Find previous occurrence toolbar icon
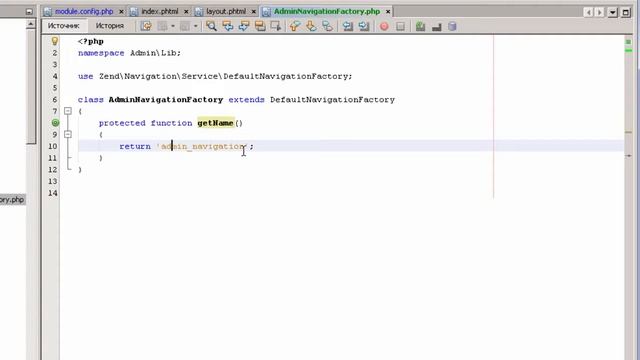The image size is (640, 360). [x=227, y=26]
